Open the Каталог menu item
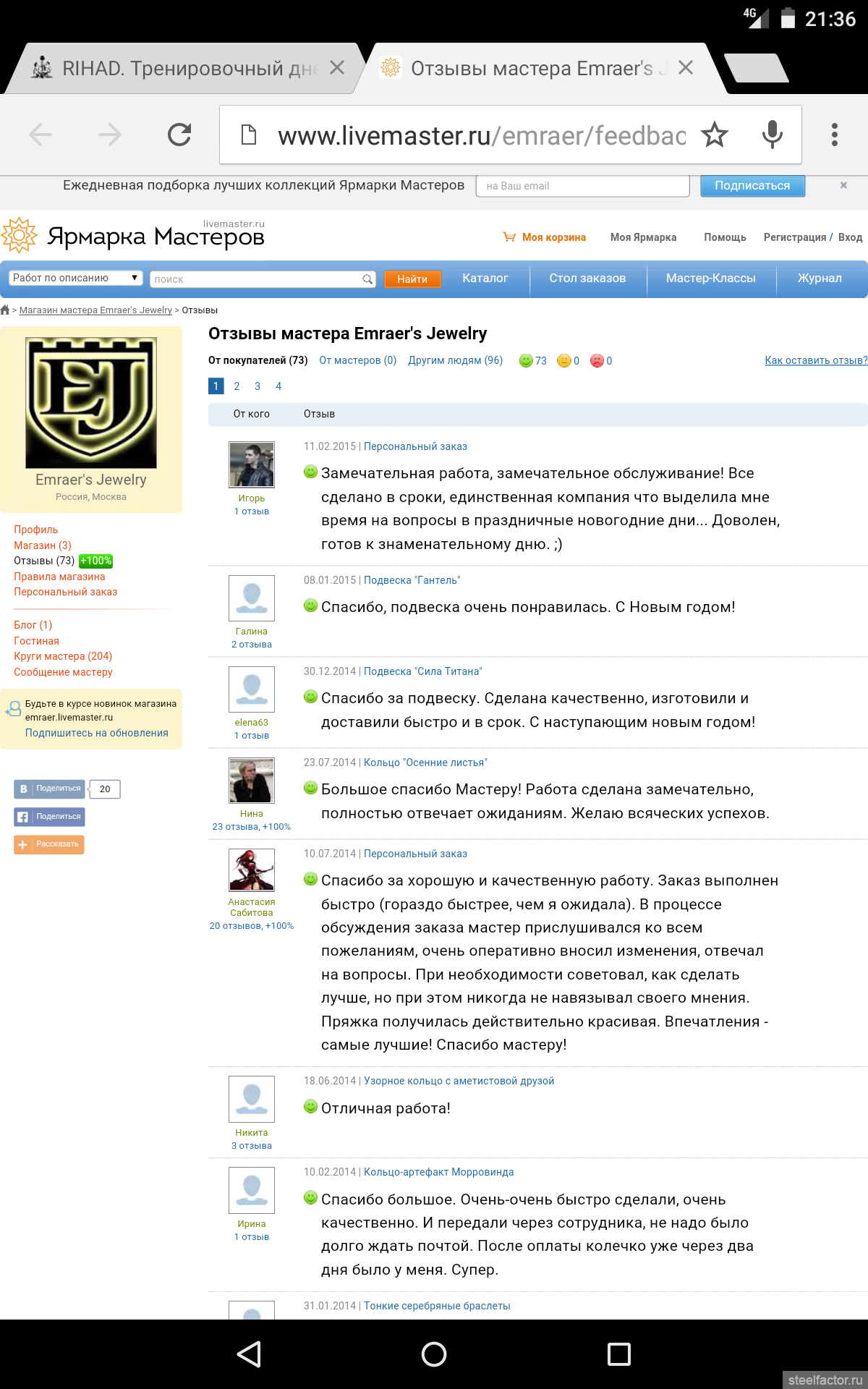868x1389 pixels. tap(485, 279)
